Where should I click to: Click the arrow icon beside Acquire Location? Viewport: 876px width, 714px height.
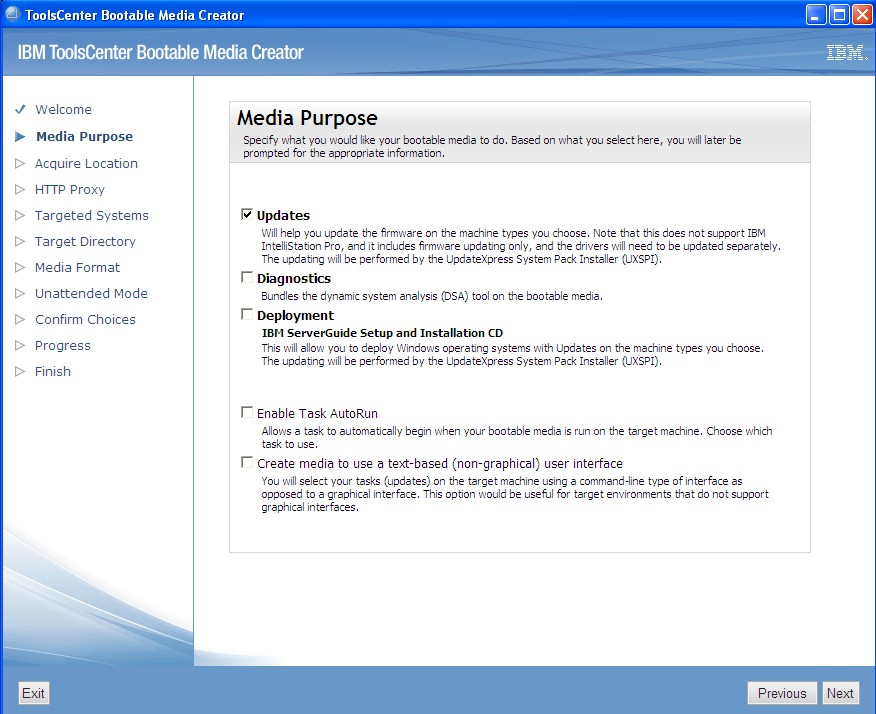[x=20, y=163]
